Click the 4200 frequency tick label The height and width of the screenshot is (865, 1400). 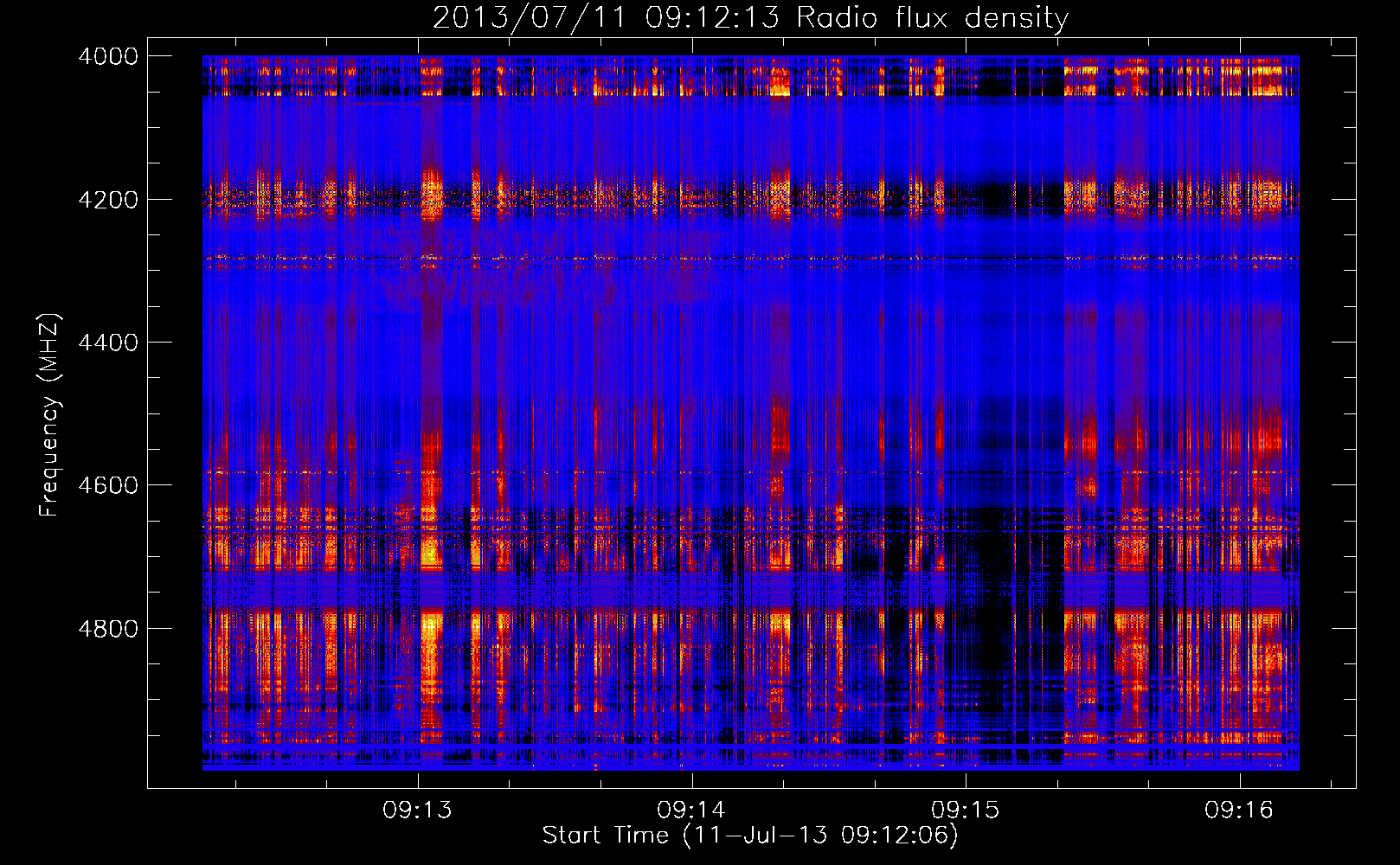coord(108,199)
